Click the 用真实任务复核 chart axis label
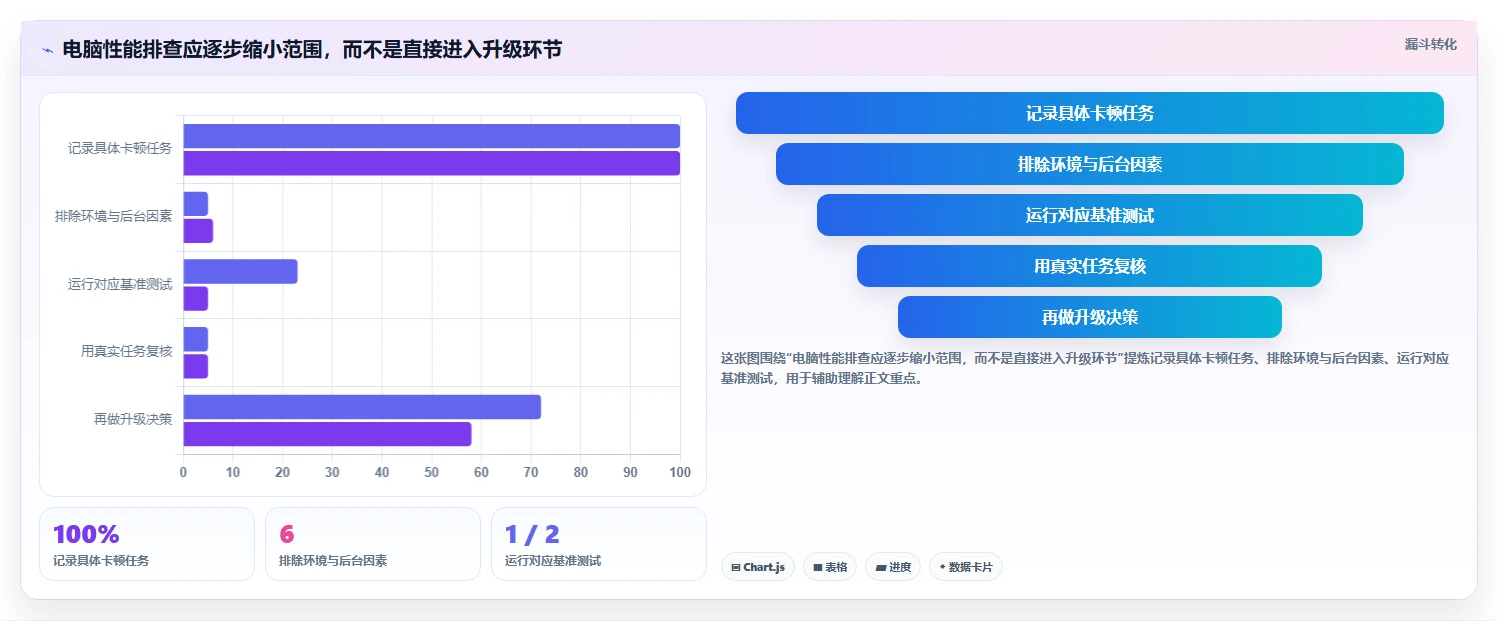This screenshot has height=621, width=1498. 127,351
